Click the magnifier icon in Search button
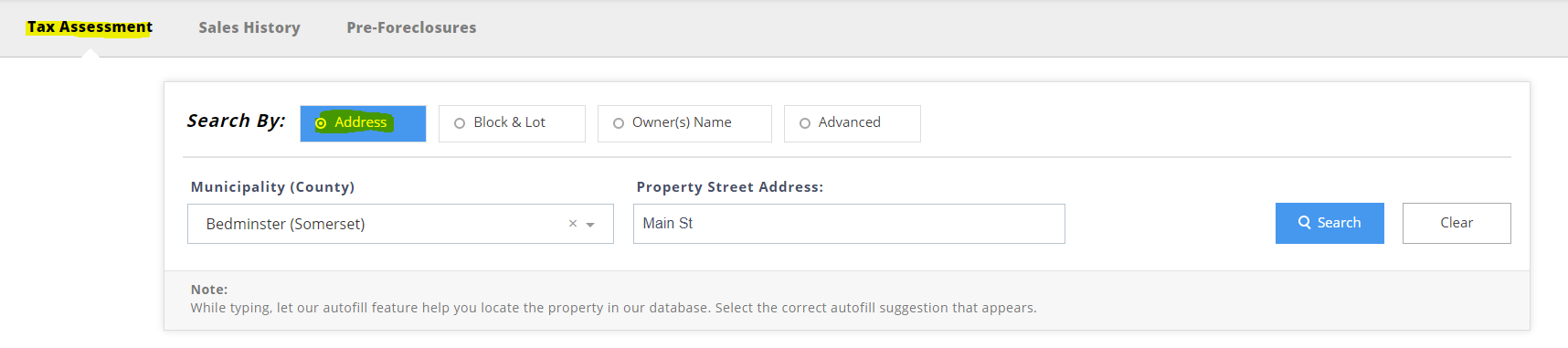1568x348 pixels. point(1305,223)
